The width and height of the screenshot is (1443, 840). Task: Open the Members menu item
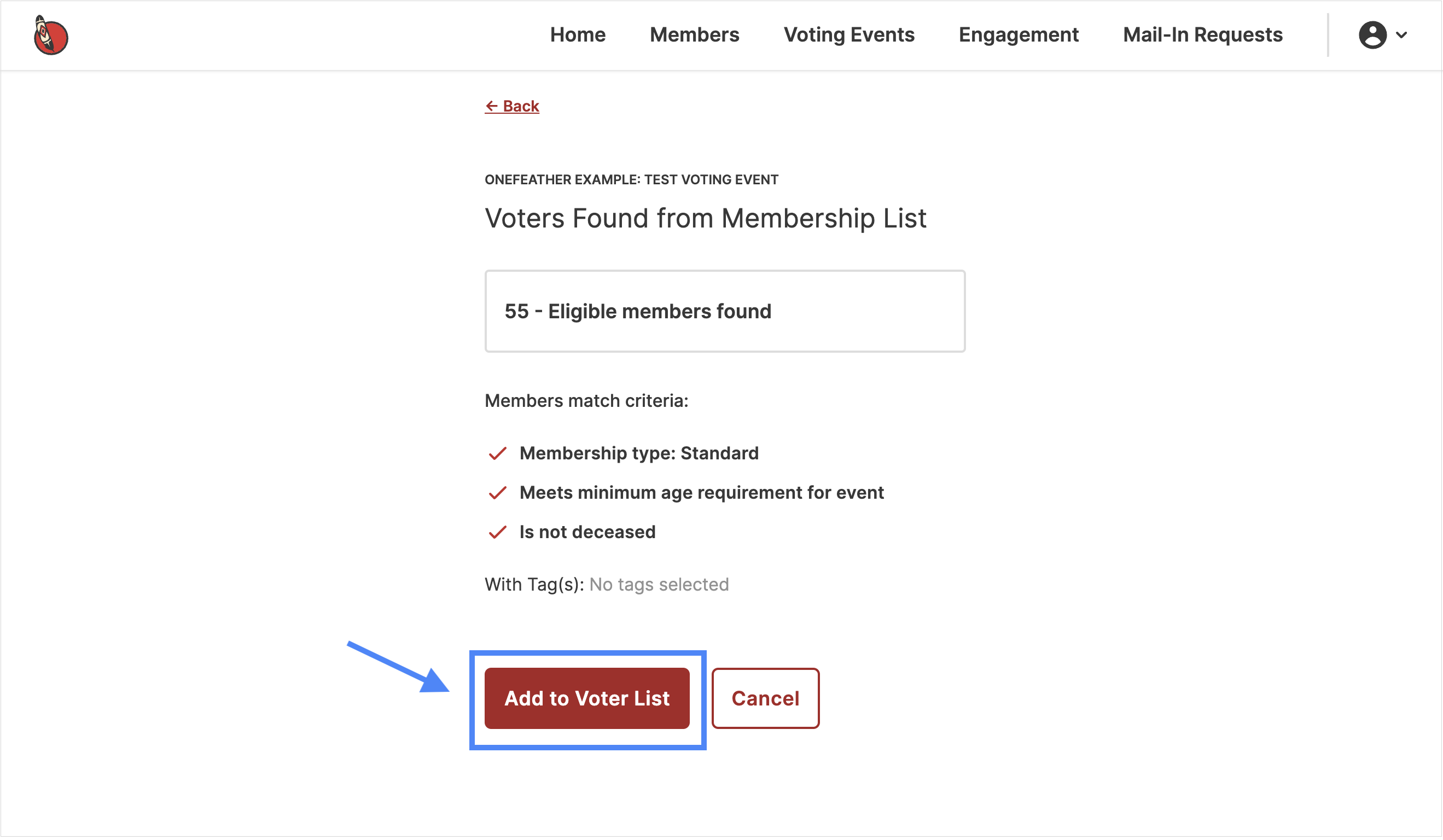tap(695, 35)
